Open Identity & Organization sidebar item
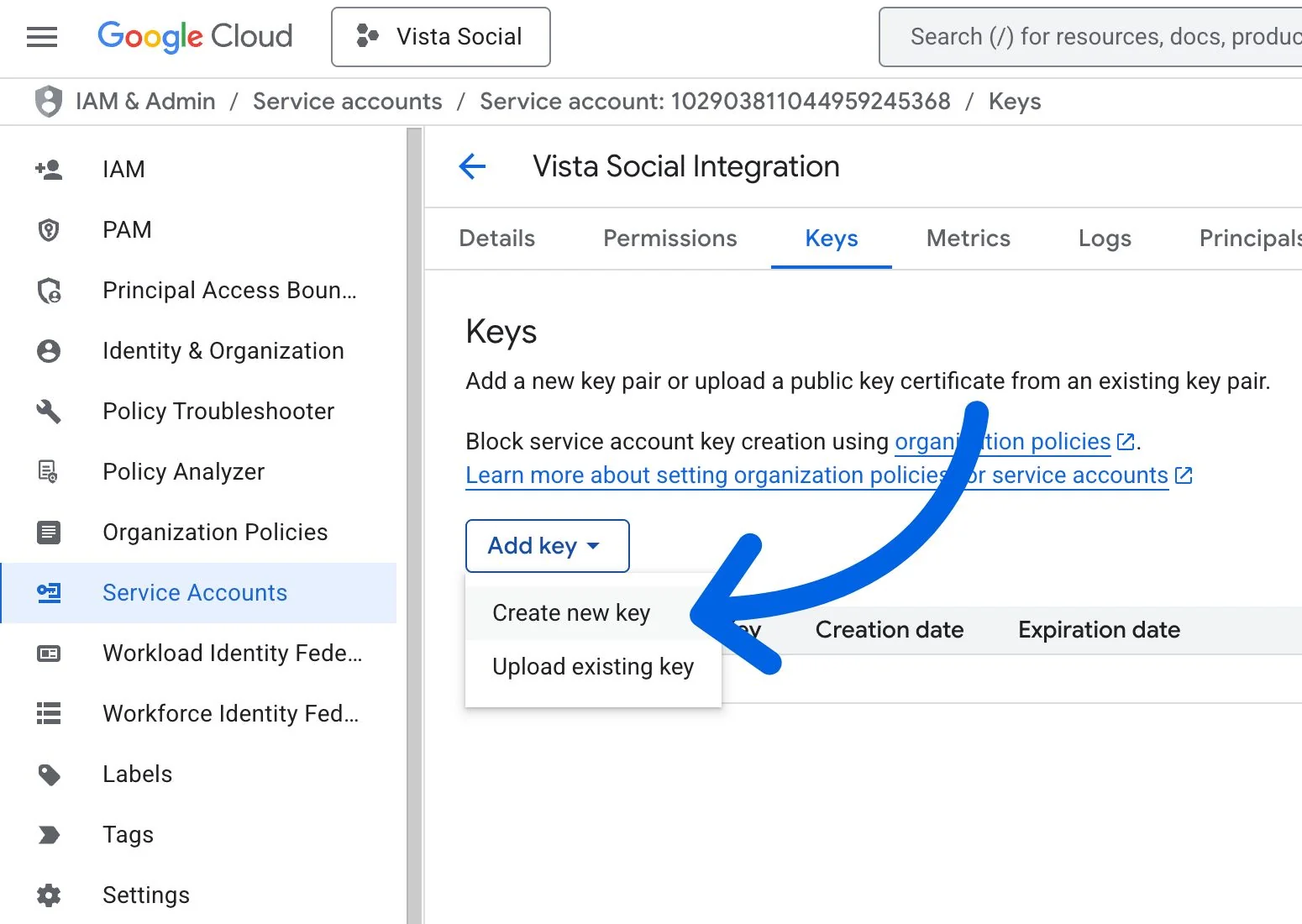The width and height of the screenshot is (1302, 924). click(x=198, y=351)
